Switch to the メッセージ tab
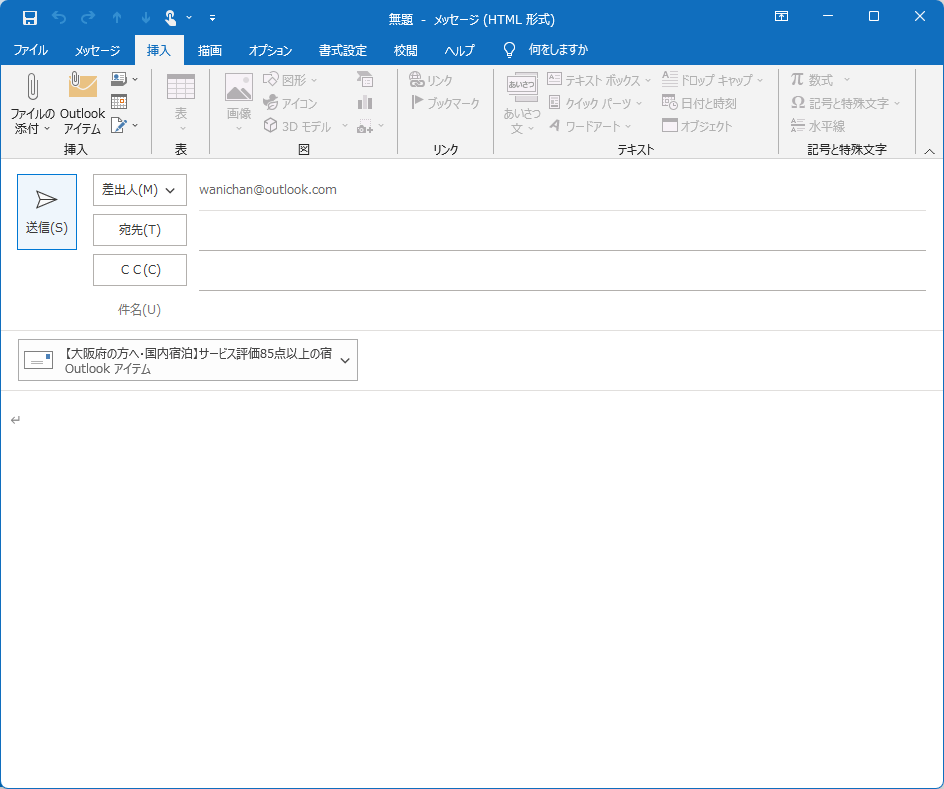This screenshot has height=789, width=944. 98,51
